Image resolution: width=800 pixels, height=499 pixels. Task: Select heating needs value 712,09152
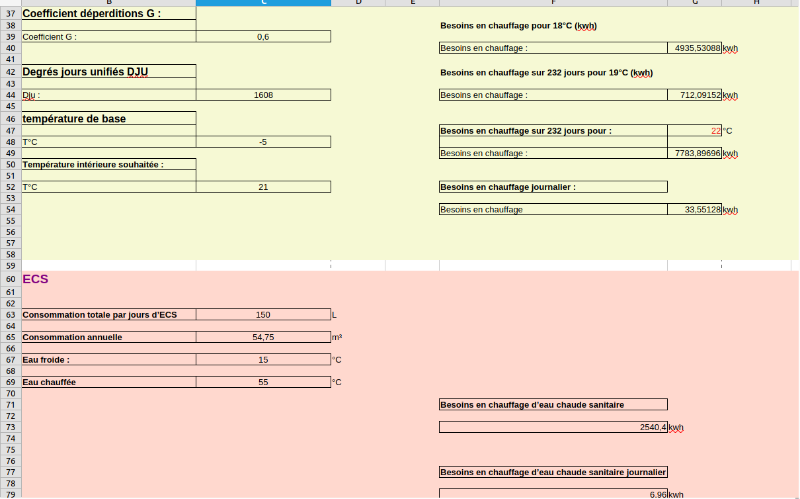pos(694,95)
